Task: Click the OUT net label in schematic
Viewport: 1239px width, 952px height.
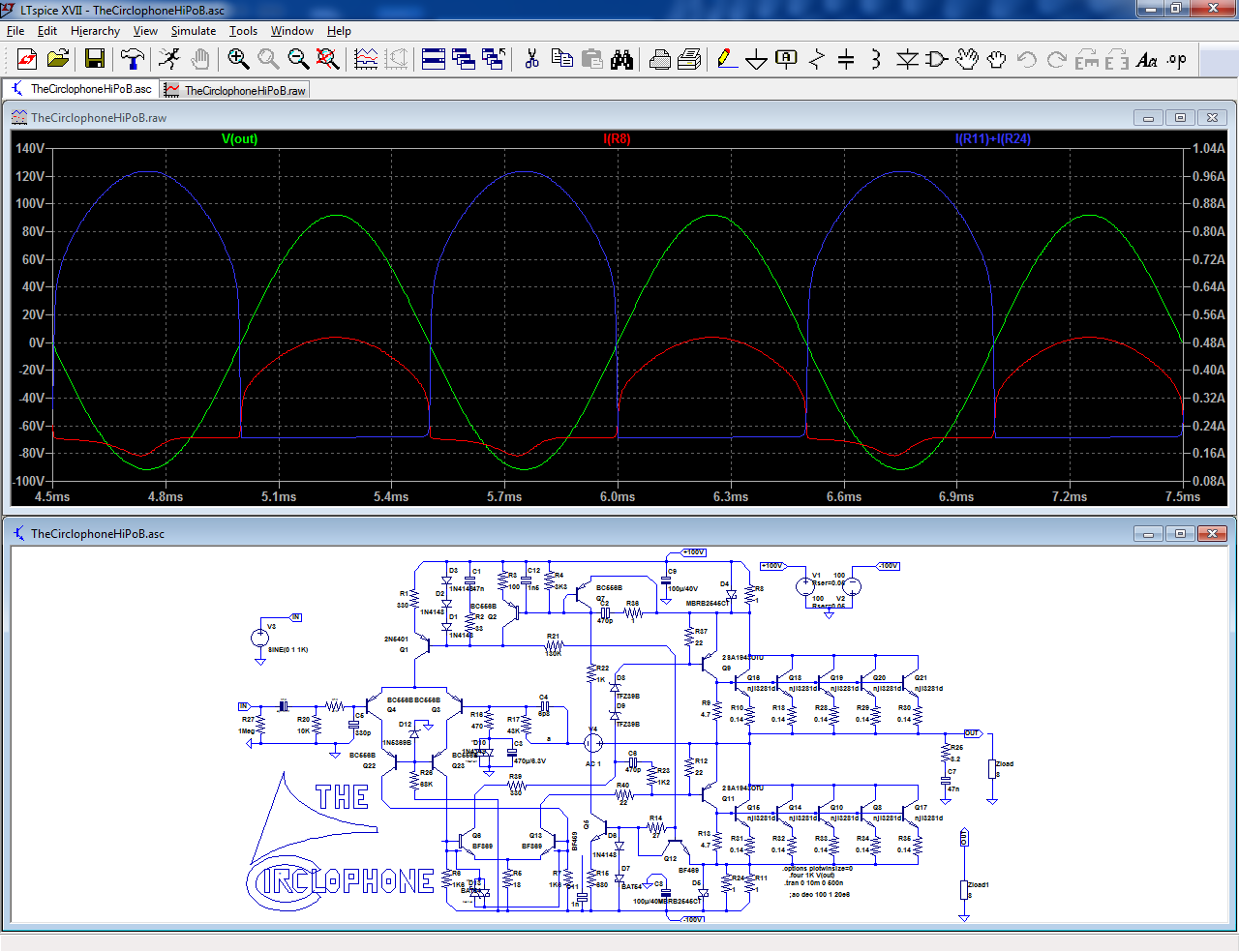Action: click(x=972, y=733)
